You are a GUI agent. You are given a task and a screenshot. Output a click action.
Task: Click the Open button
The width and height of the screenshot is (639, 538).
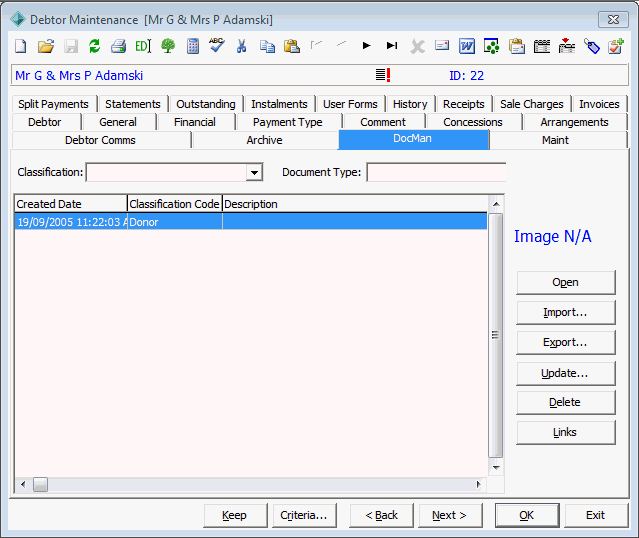click(x=565, y=282)
